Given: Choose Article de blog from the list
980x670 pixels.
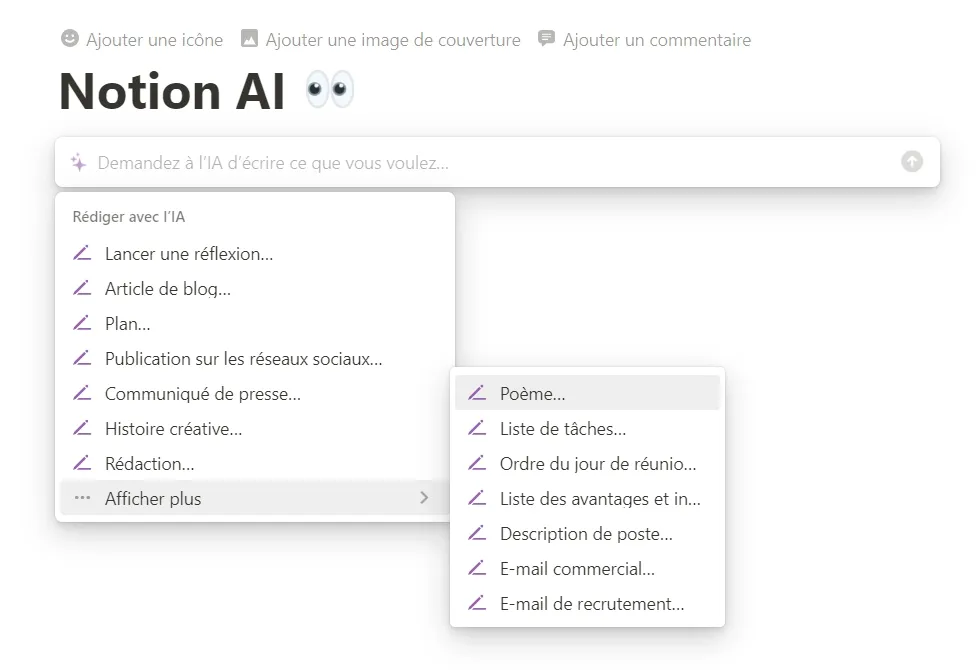Looking at the screenshot, I should pos(255,289).
